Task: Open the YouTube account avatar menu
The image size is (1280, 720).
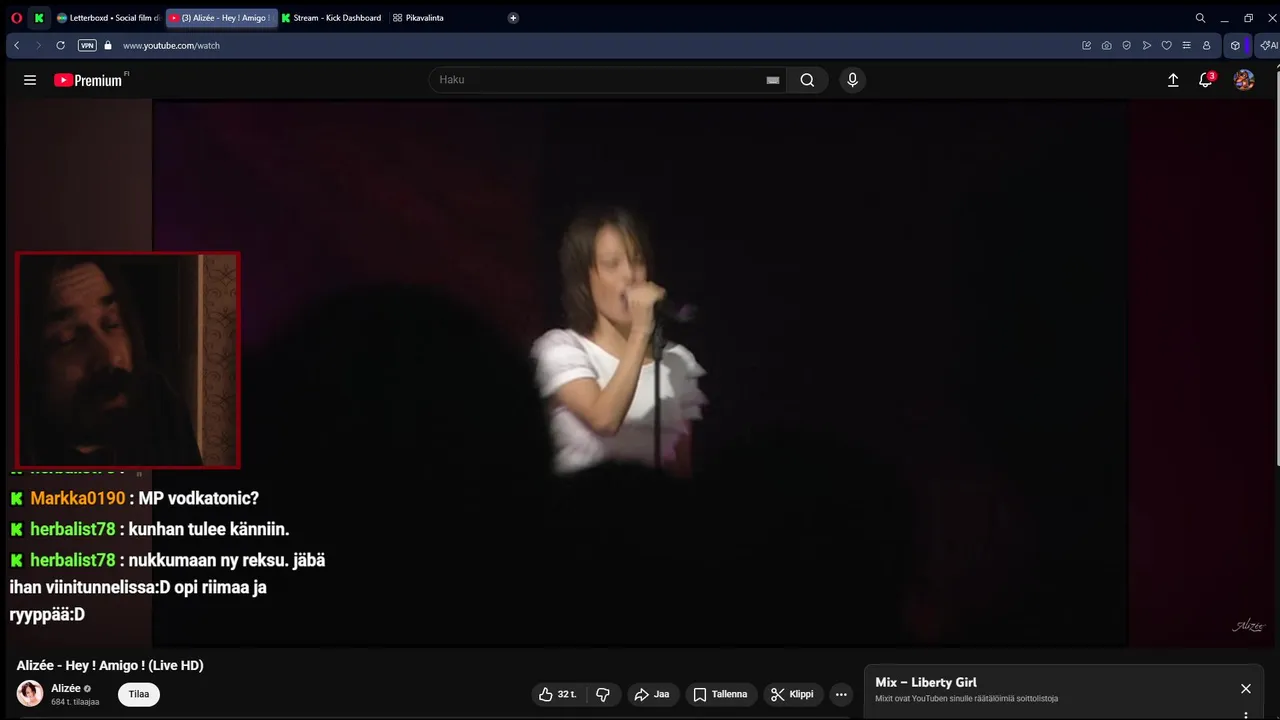Action: [1244, 80]
